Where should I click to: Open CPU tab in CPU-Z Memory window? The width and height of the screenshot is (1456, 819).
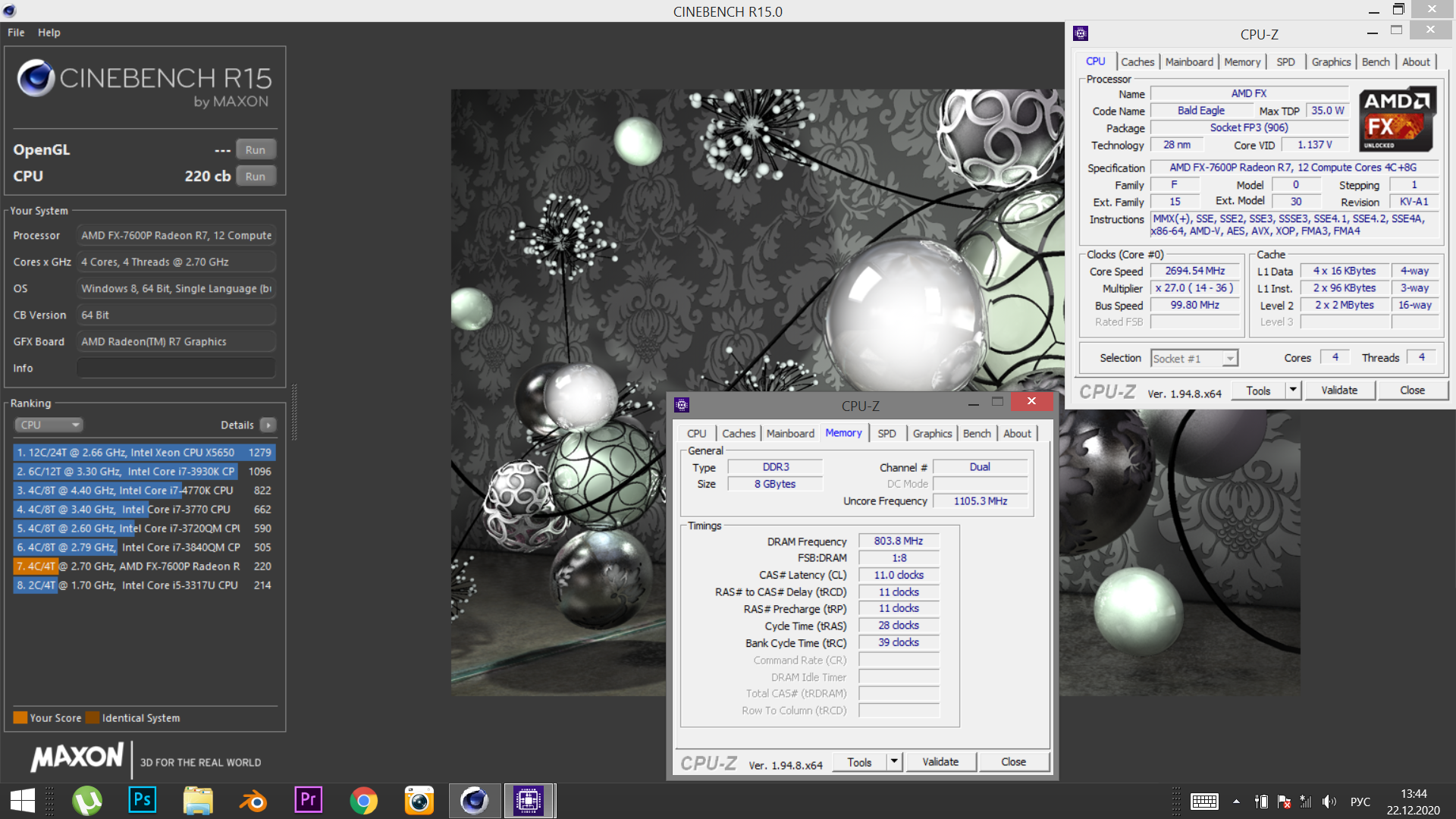(x=696, y=434)
